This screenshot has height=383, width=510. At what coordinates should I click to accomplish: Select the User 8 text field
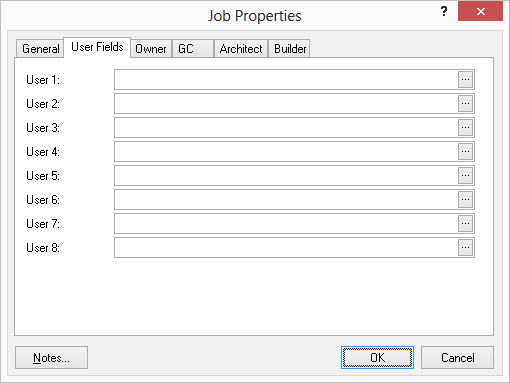pyautogui.click(x=286, y=248)
